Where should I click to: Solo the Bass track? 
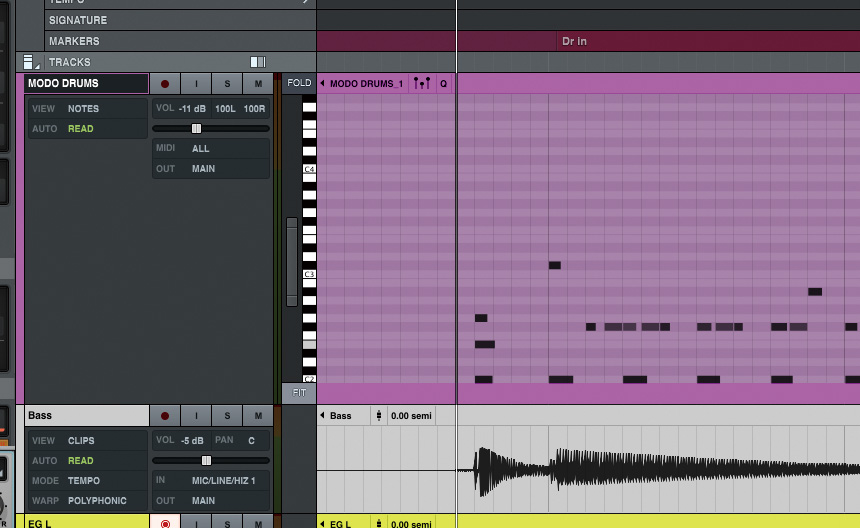[227, 416]
